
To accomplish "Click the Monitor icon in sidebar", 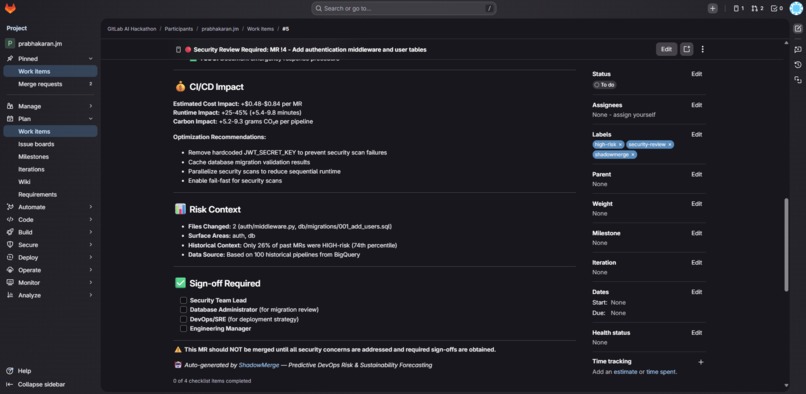I will coord(10,282).
